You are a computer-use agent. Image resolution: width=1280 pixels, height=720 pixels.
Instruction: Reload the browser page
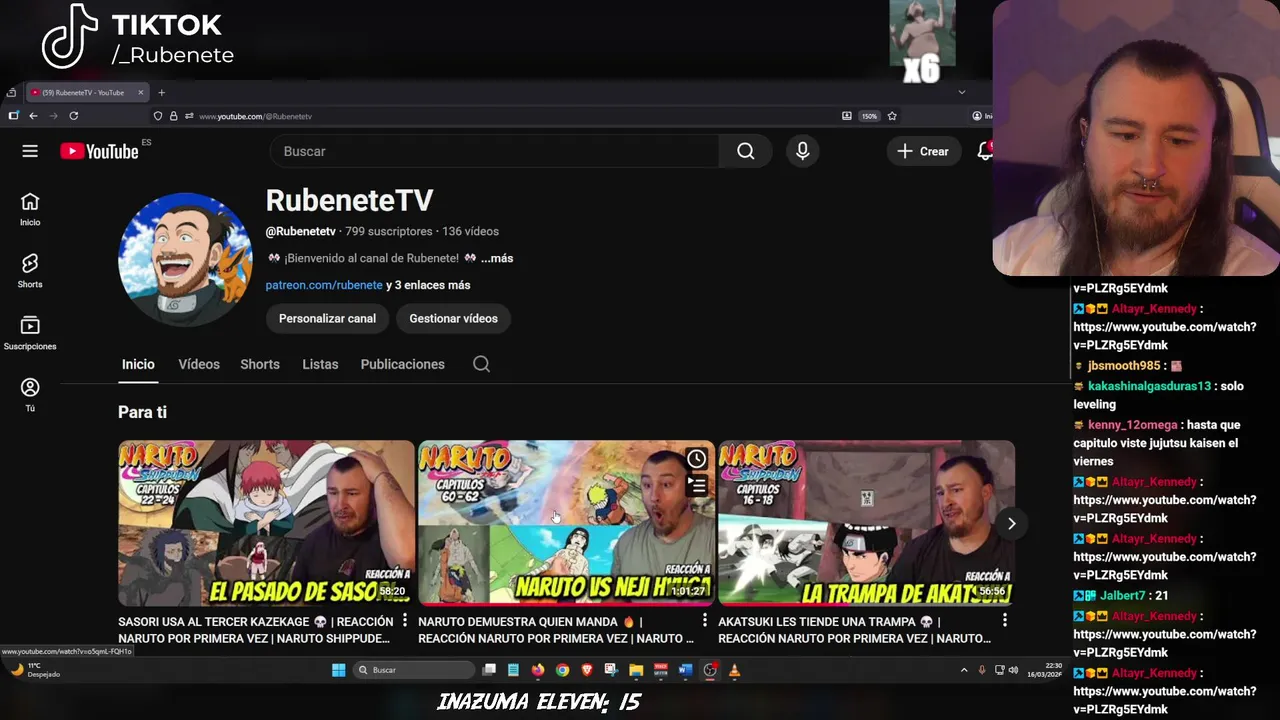pos(73,116)
